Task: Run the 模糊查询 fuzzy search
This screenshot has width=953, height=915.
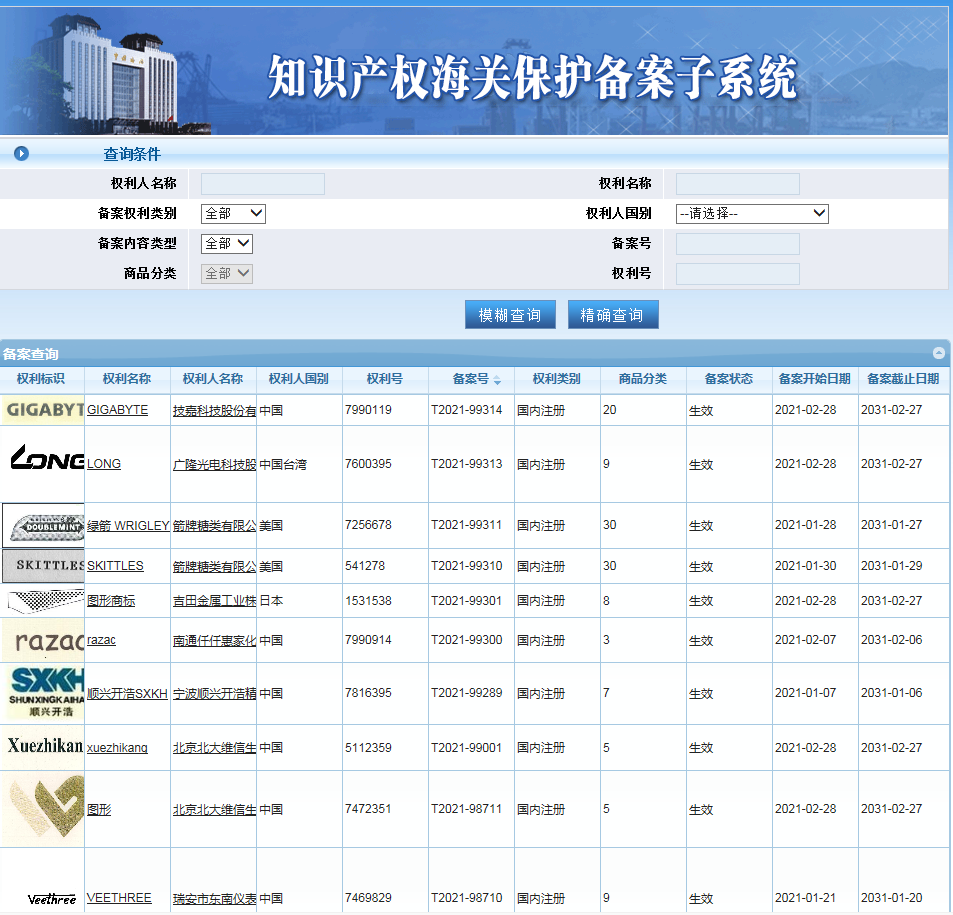Action: point(510,314)
